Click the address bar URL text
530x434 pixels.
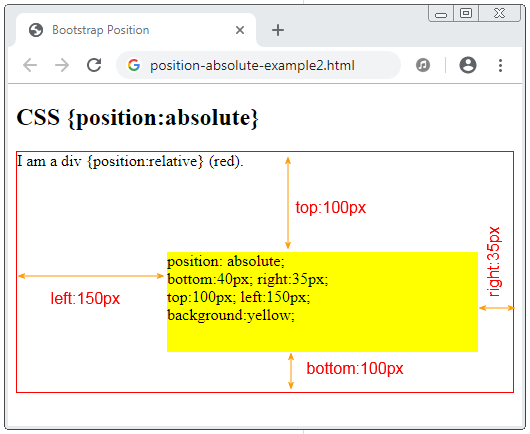point(252,65)
